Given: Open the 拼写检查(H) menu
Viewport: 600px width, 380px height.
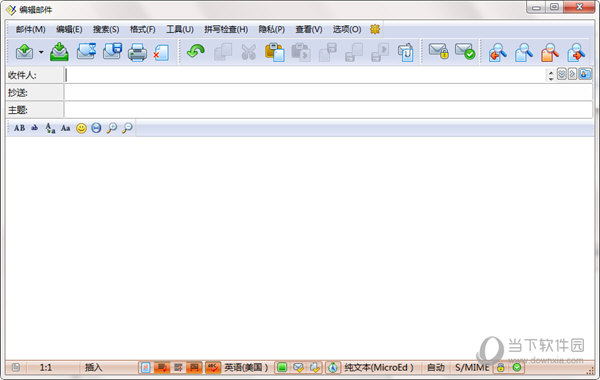Looking at the screenshot, I should click(x=226, y=29).
